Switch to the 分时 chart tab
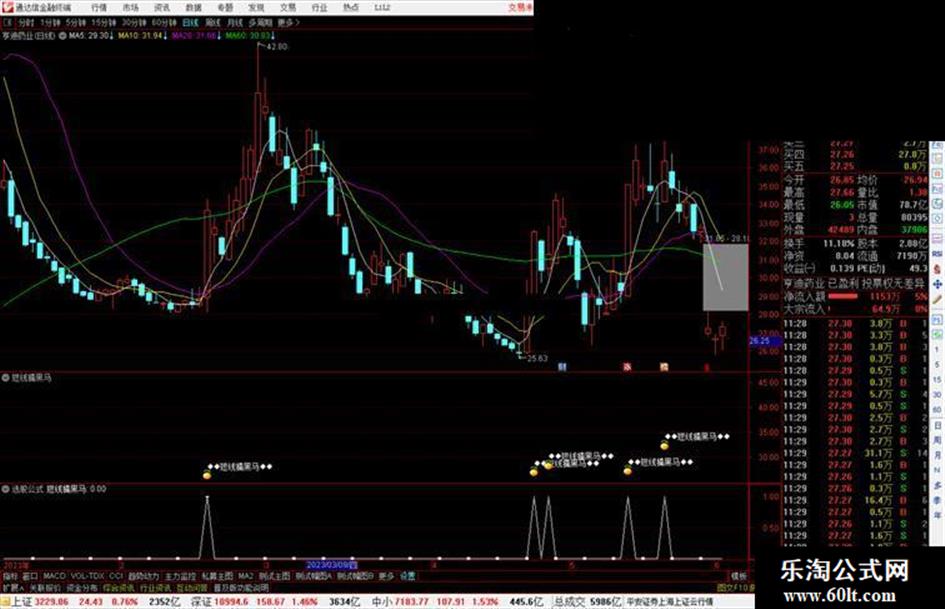945x609 pixels. coord(25,22)
